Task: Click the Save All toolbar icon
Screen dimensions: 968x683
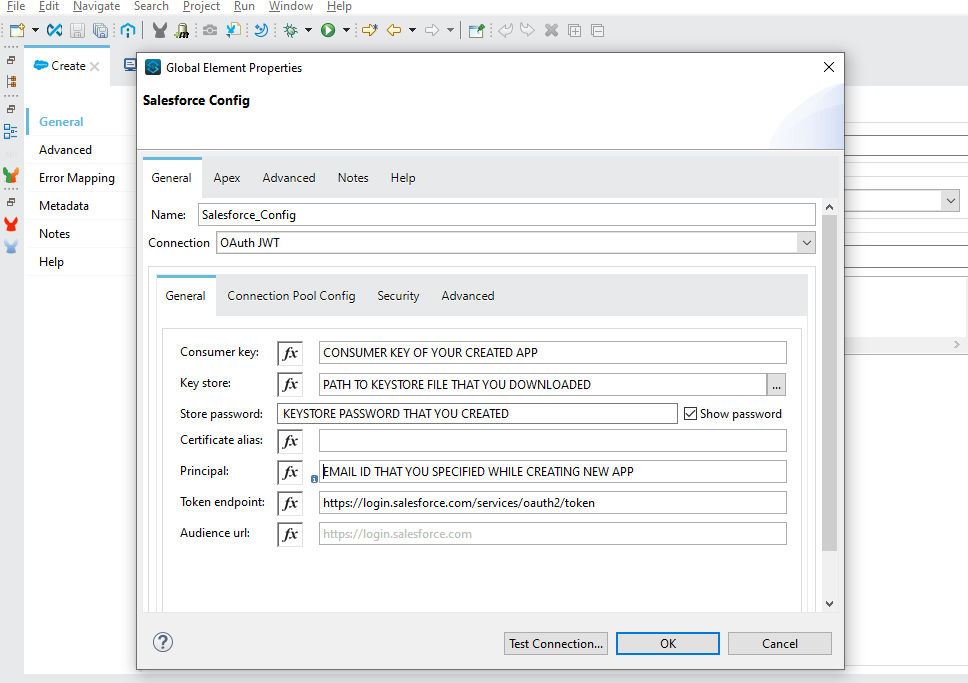Action: tap(100, 30)
